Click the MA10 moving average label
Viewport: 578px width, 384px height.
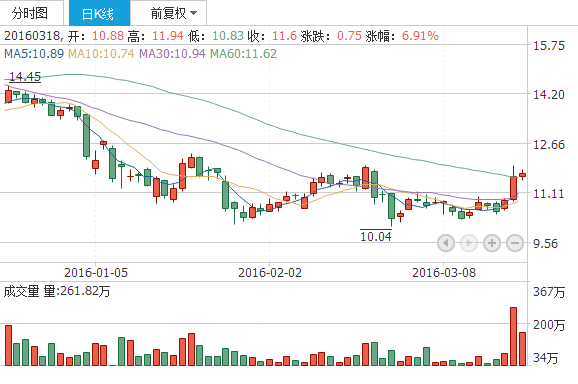coord(101,54)
